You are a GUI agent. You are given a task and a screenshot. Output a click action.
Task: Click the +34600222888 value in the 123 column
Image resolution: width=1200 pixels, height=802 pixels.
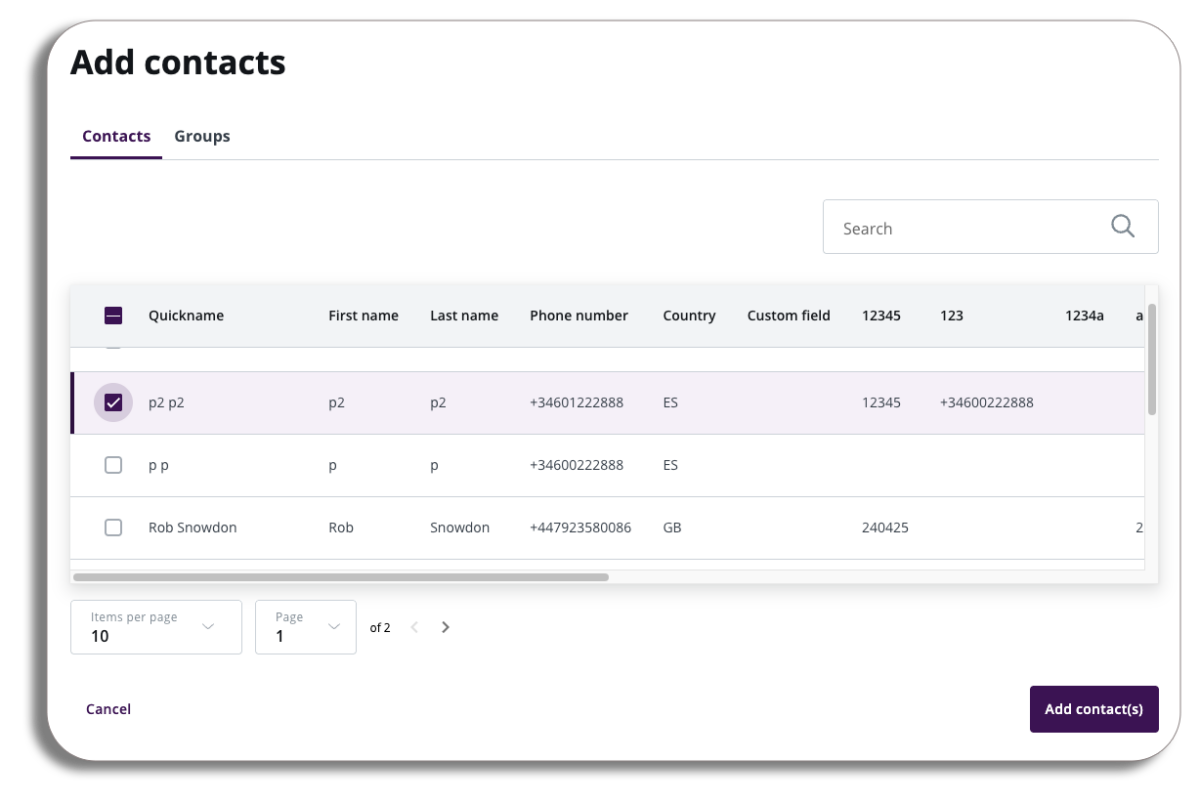pyautogui.click(x=987, y=403)
